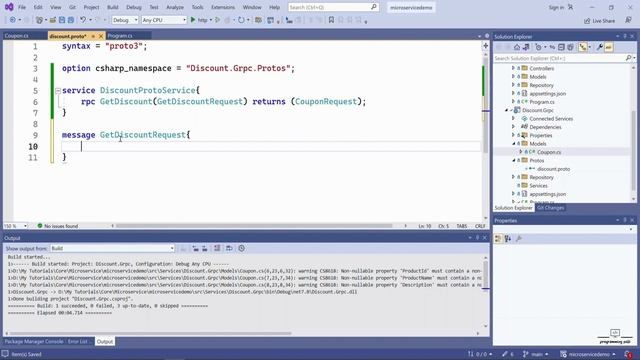Click Collapse All icon in Solution Explorer toolbar
Image resolution: width=640 pixels, height=360 pixels.
tap(561, 47)
